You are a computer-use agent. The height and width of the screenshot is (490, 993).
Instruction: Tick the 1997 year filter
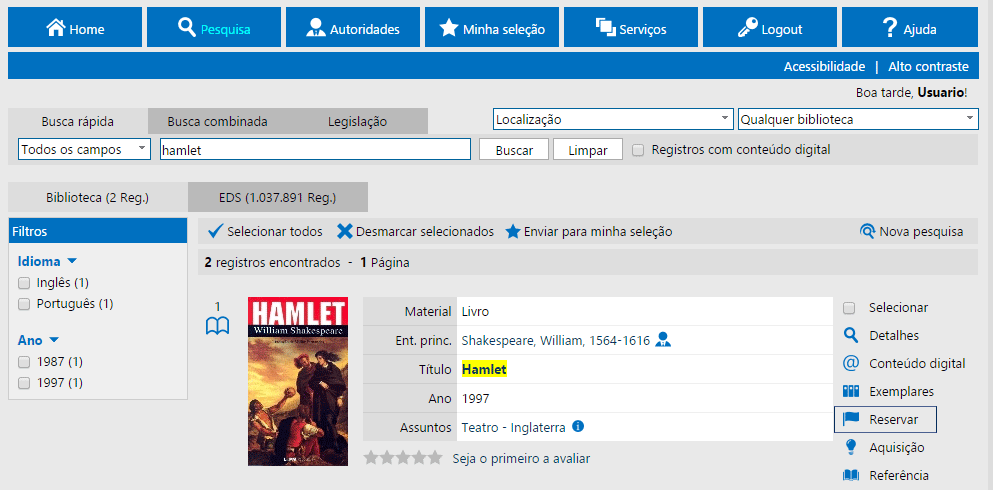pos(24,383)
